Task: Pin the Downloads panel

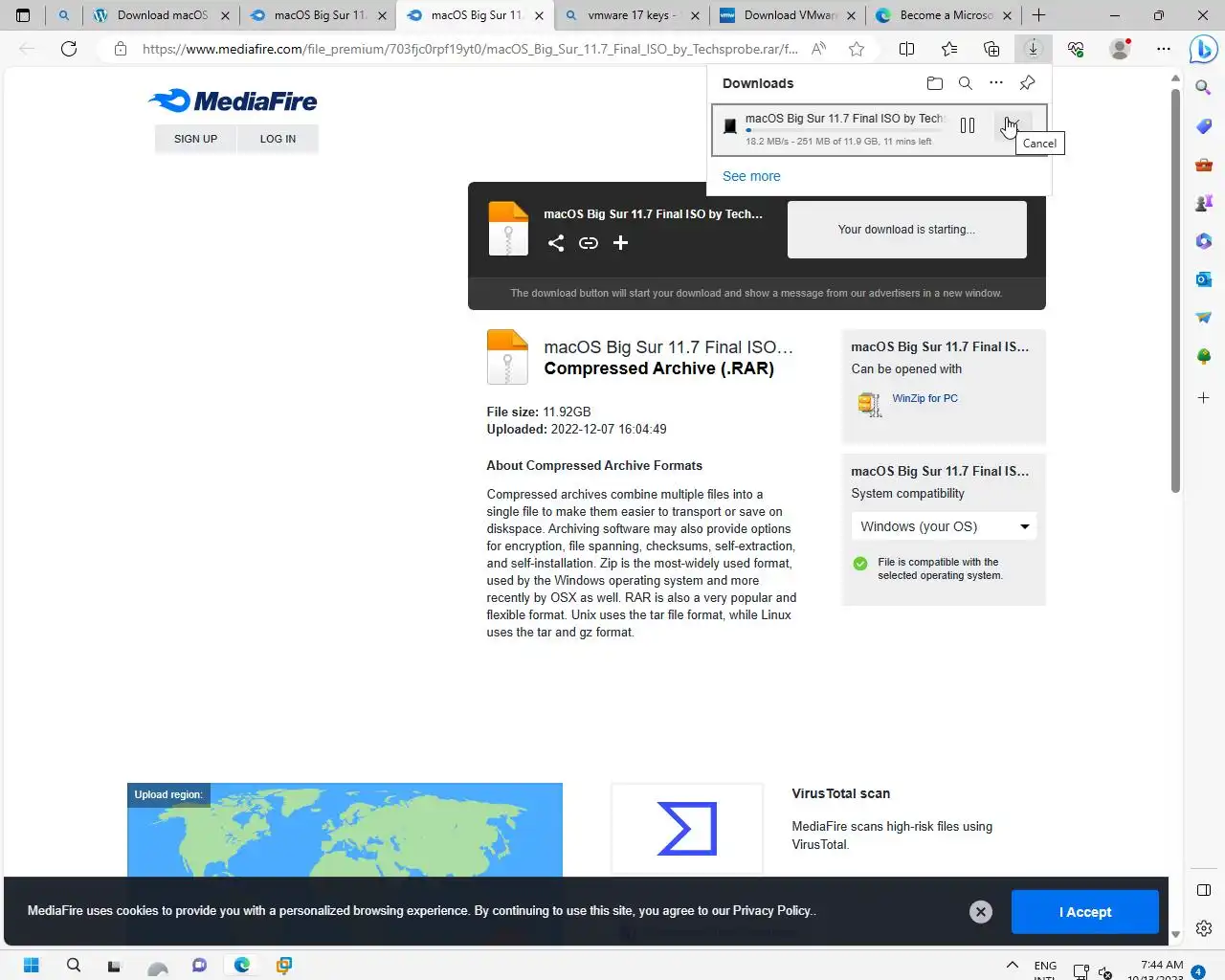Action: click(x=1027, y=83)
